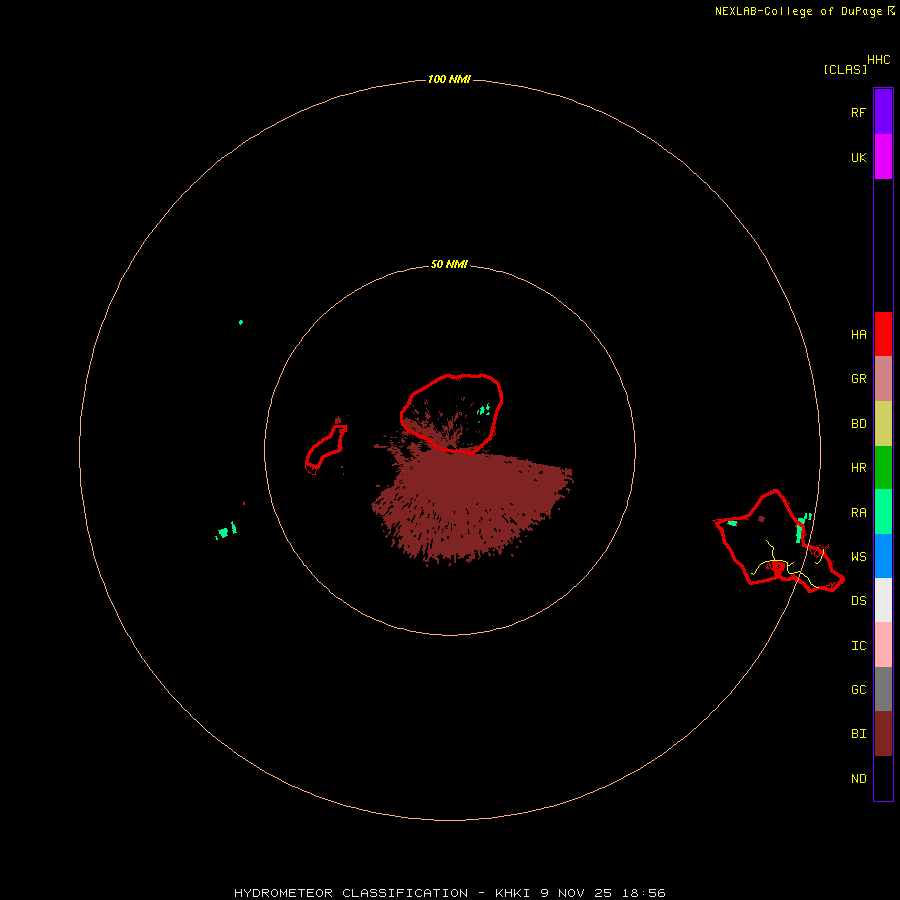900x900 pixels.
Task: Select the WS blue legend swatch
Action: point(883,556)
